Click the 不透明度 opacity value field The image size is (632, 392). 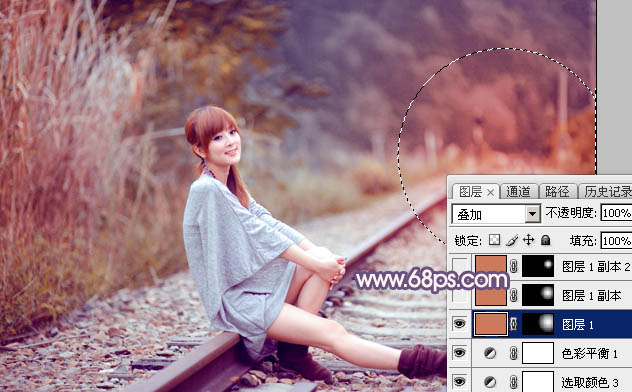click(616, 213)
